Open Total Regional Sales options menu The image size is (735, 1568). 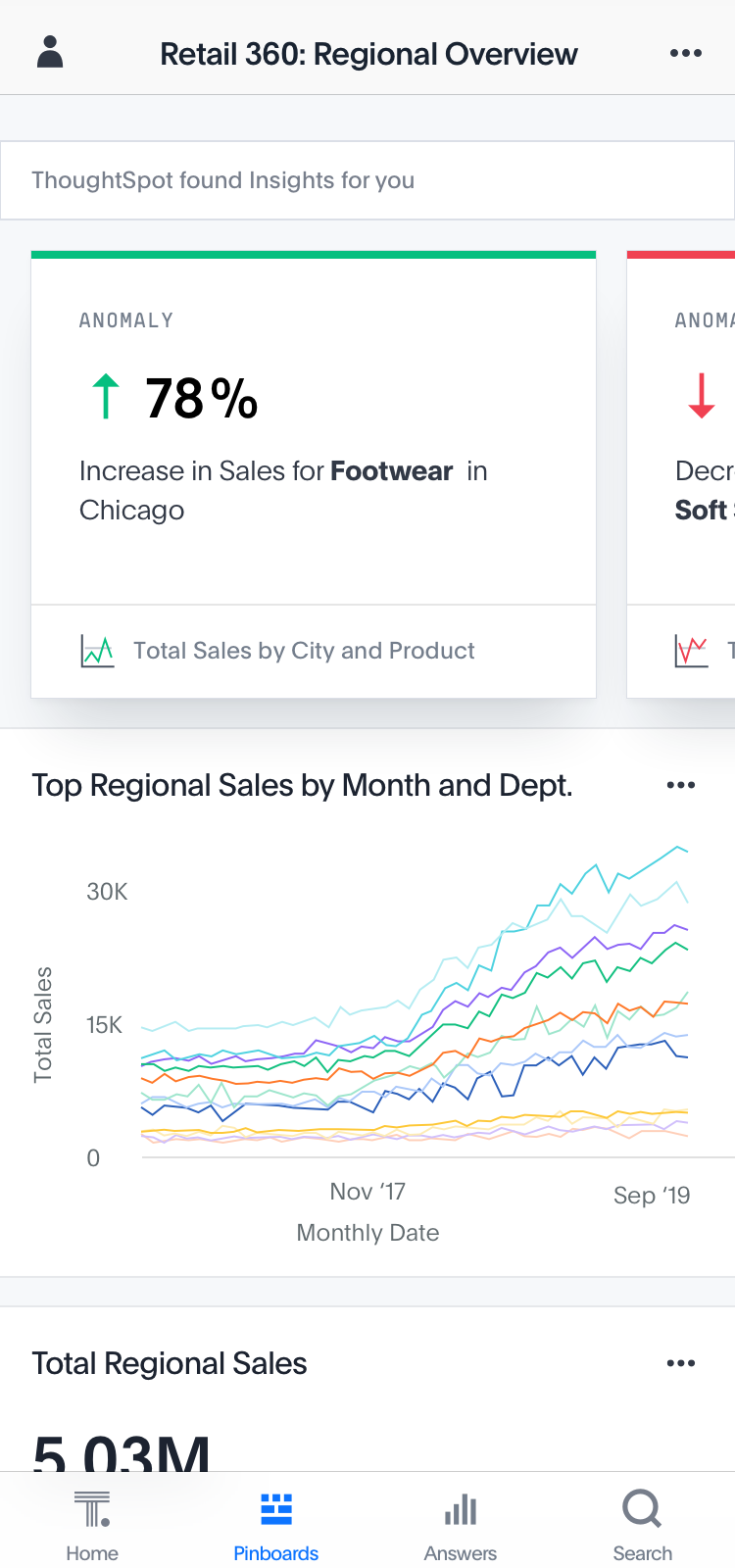pos(680,1363)
